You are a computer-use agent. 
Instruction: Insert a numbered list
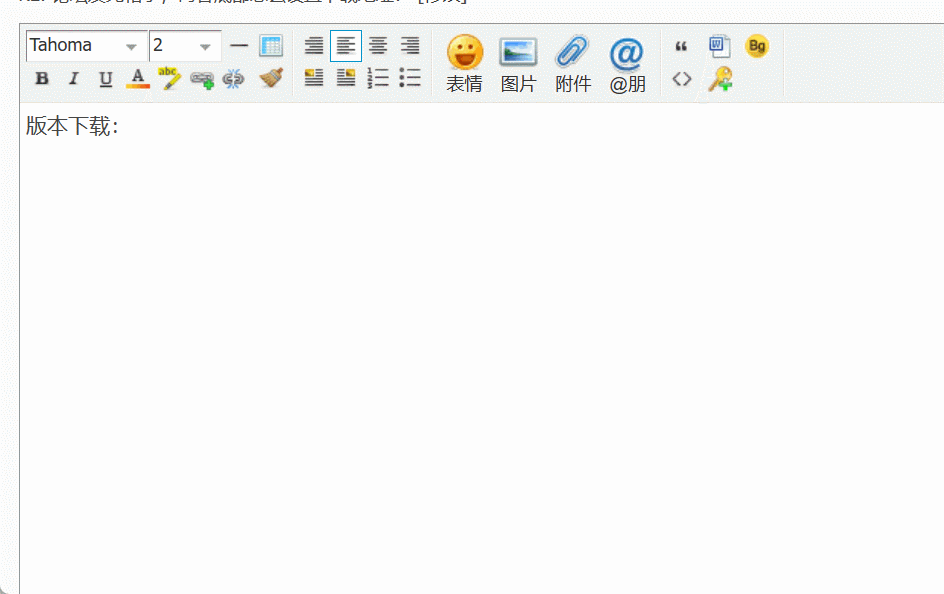point(378,78)
